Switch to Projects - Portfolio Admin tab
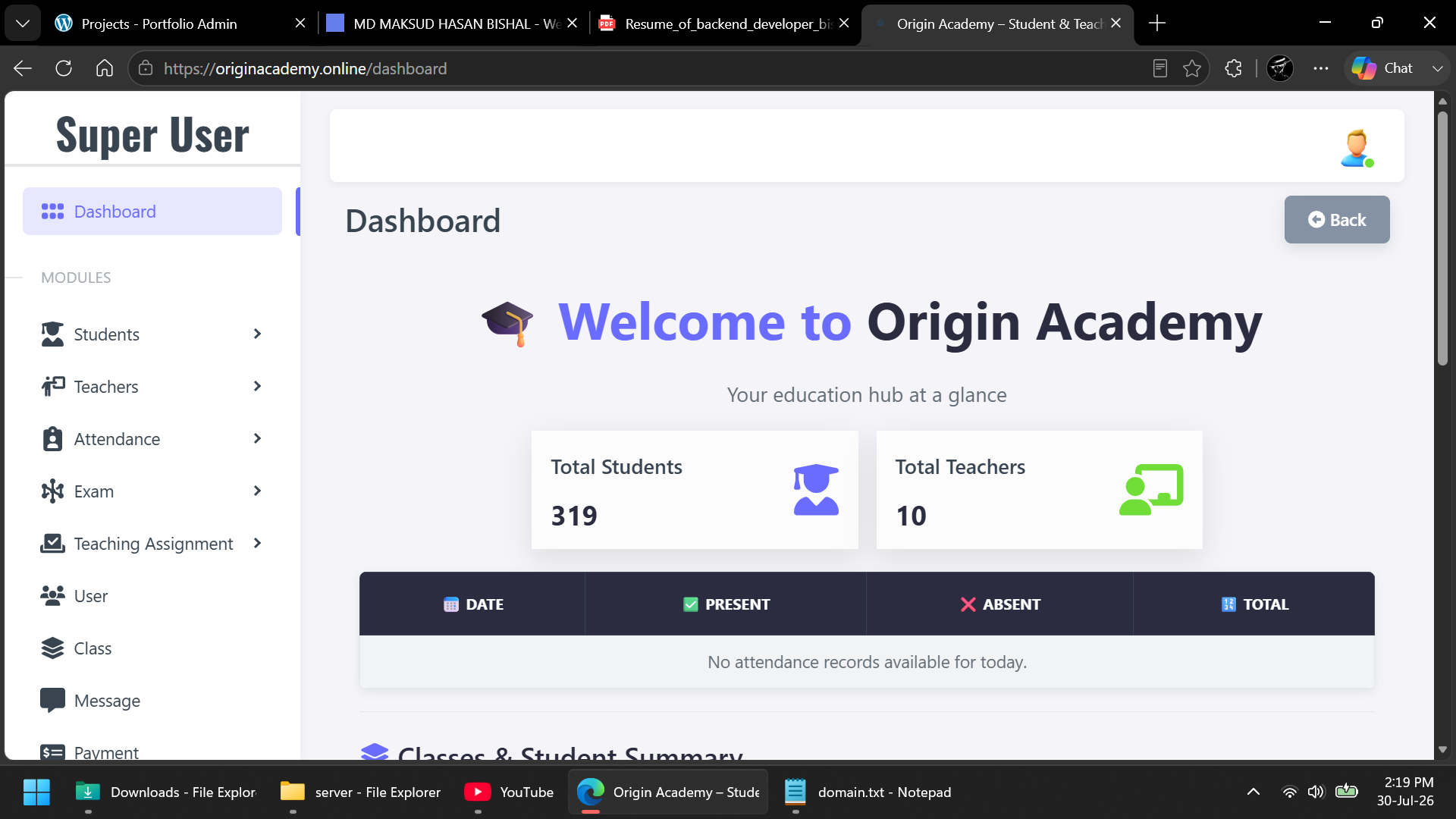 coord(180,24)
